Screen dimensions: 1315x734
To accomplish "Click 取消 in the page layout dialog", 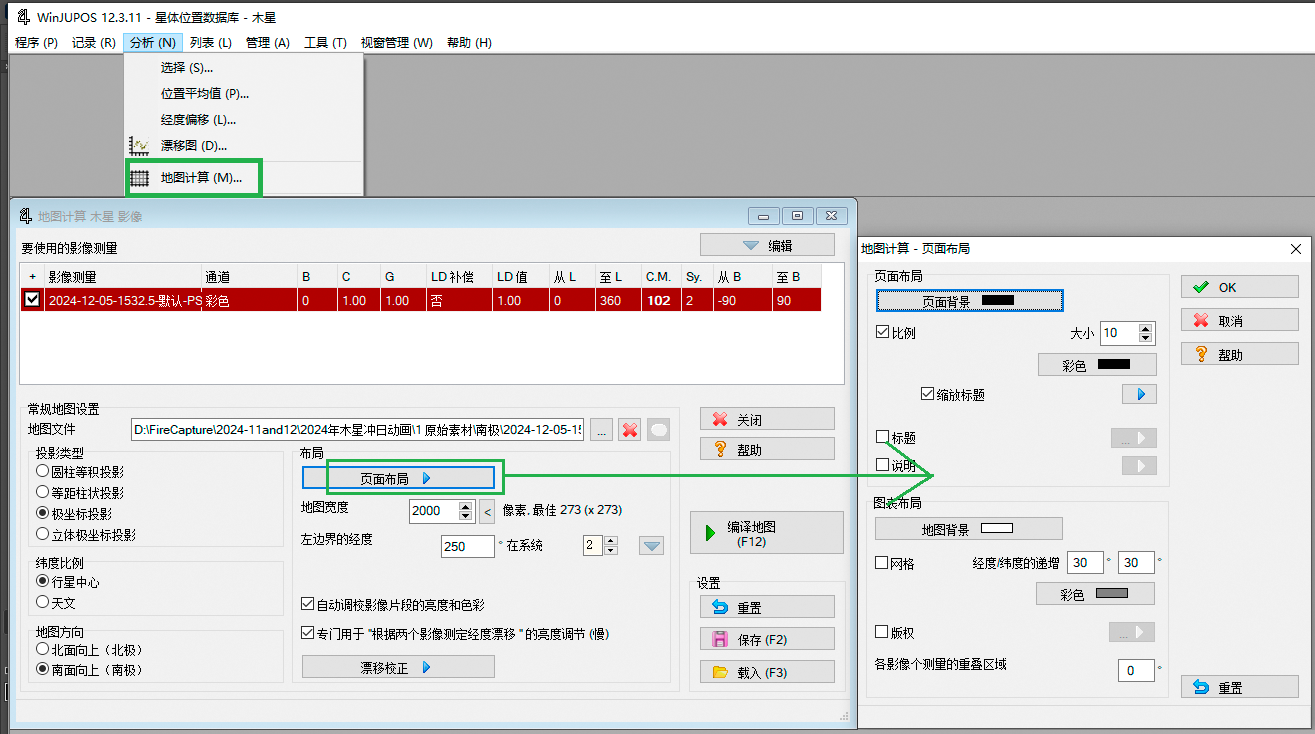I will click(1240, 321).
